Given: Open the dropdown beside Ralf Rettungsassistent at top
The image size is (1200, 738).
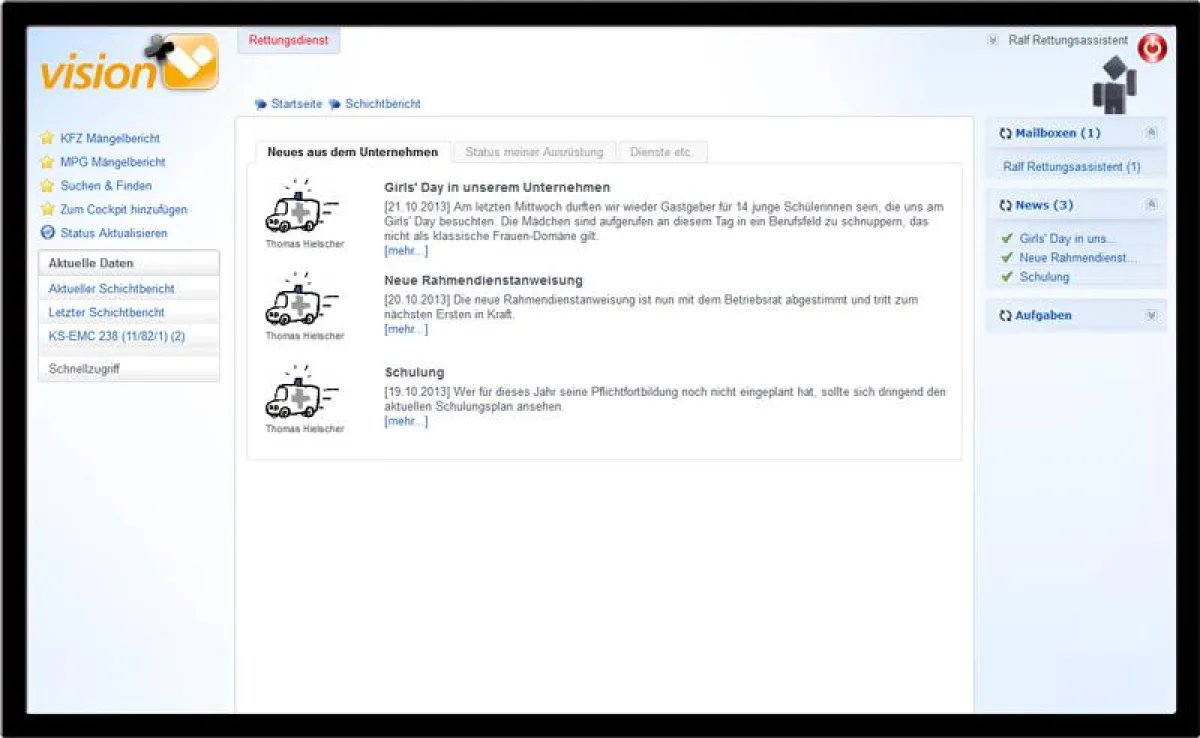Looking at the screenshot, I should click(x=992, y=40).
